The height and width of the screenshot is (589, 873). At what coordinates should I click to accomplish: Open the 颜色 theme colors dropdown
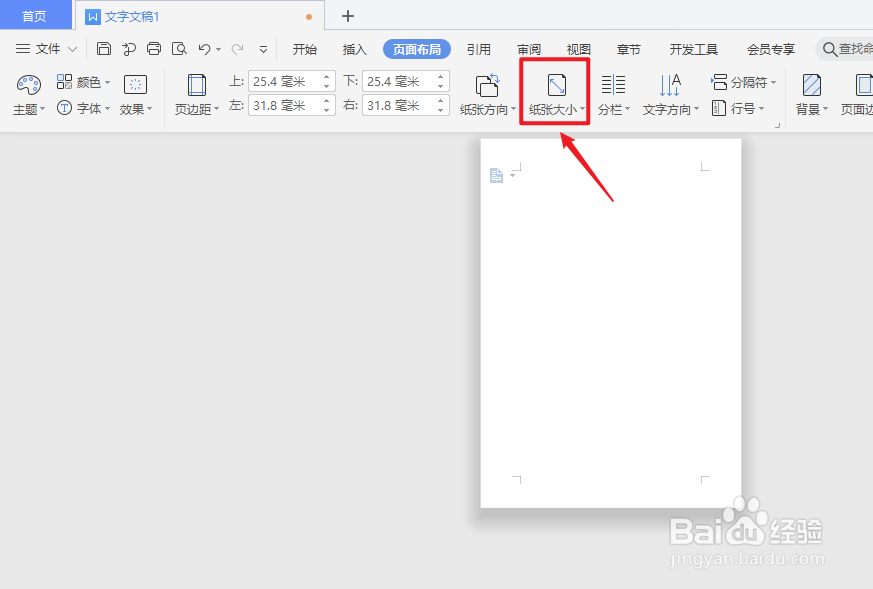tap(83, 82)
